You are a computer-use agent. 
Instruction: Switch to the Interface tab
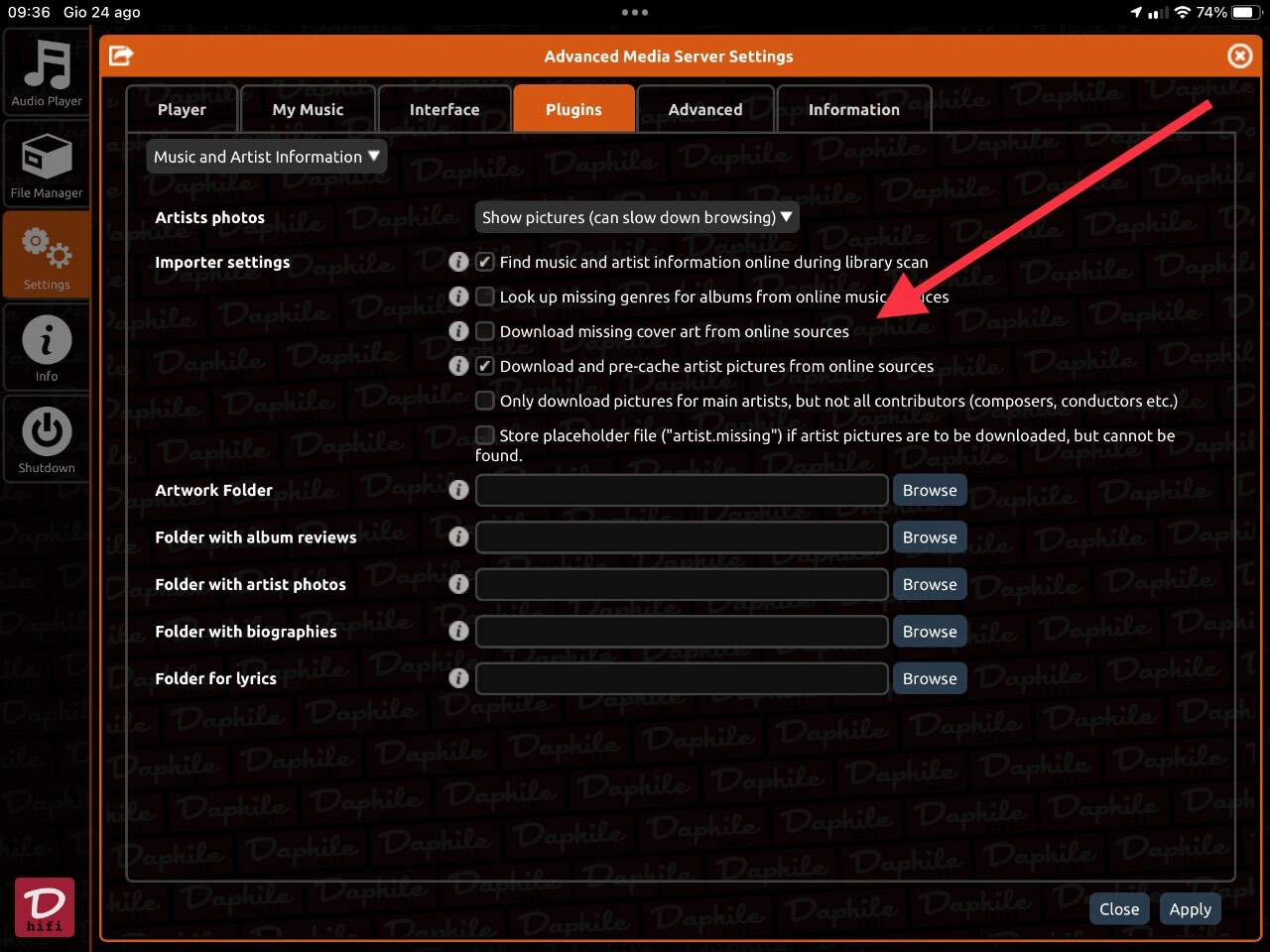click(x=444, y=109)
